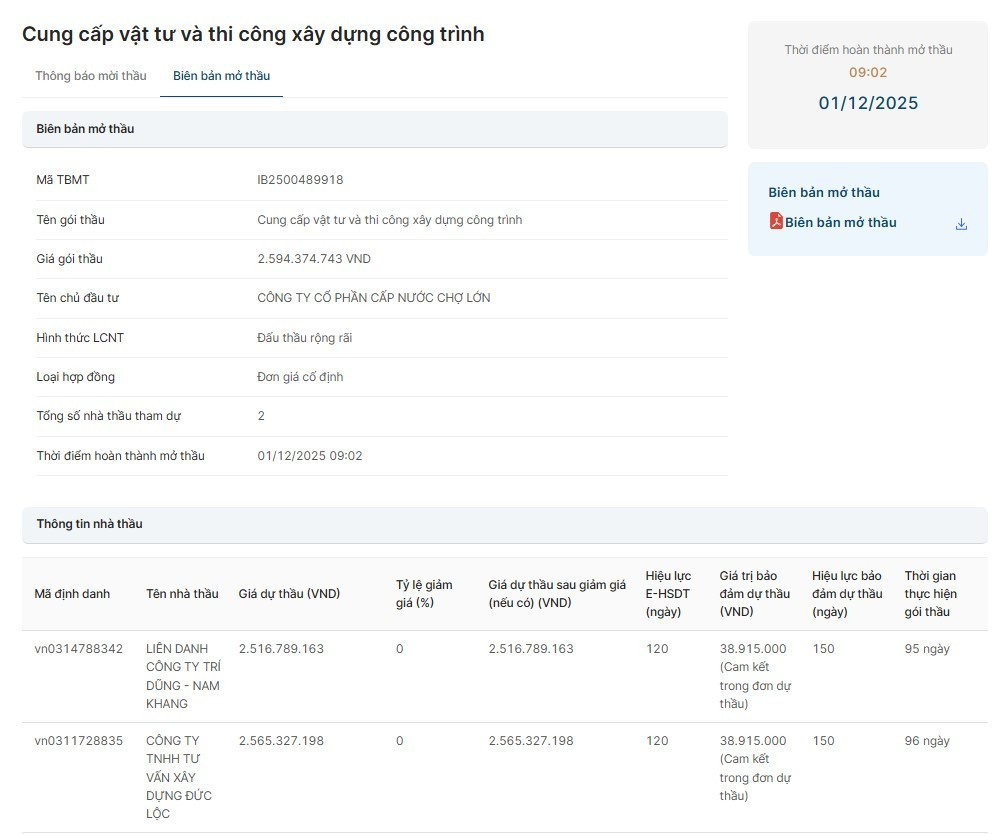The height and width of the screenshot is (834, 1003).
Task: Select the Biên bản mở thầu tab
Action: [221, 75]
